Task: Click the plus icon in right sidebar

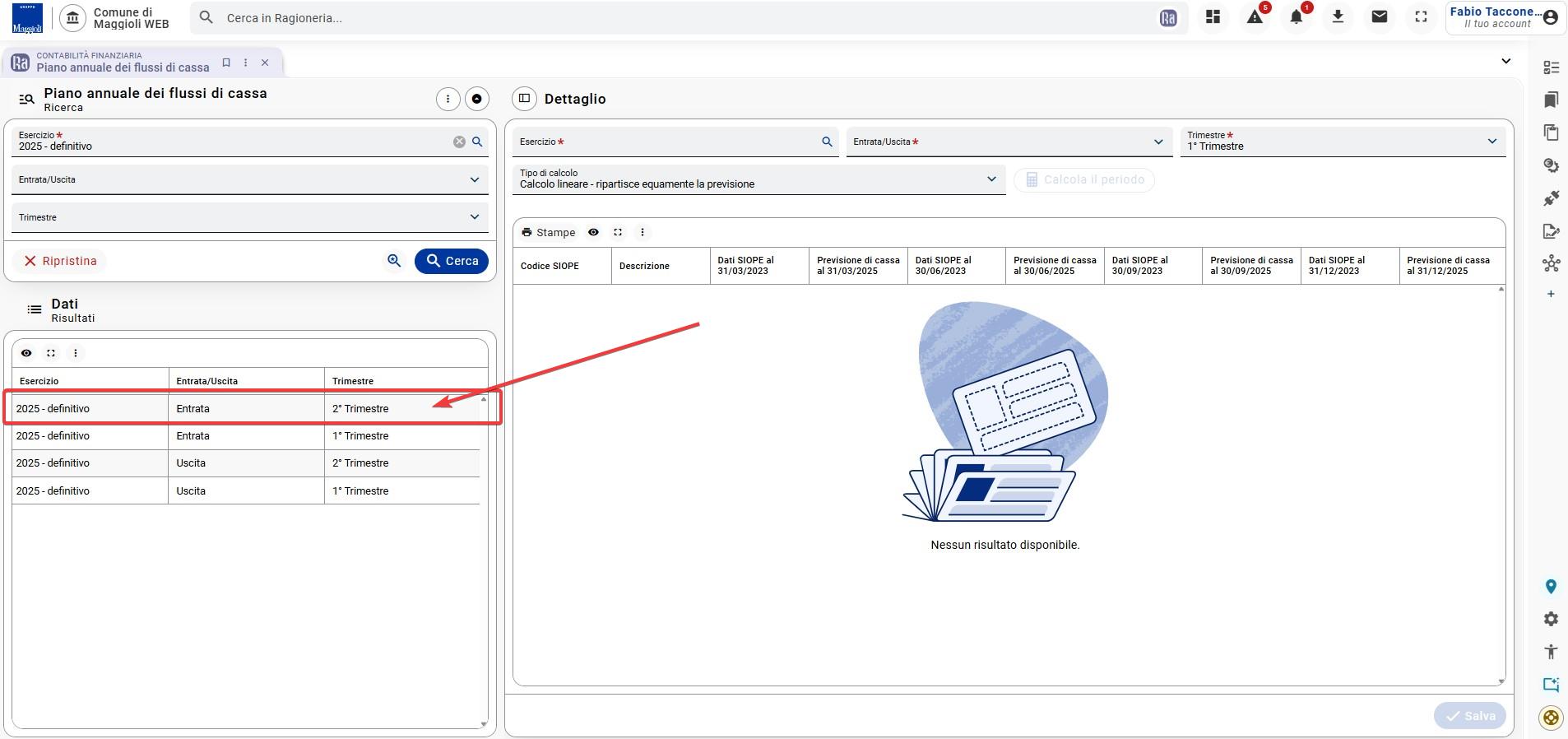Action: pos(1551,294)
